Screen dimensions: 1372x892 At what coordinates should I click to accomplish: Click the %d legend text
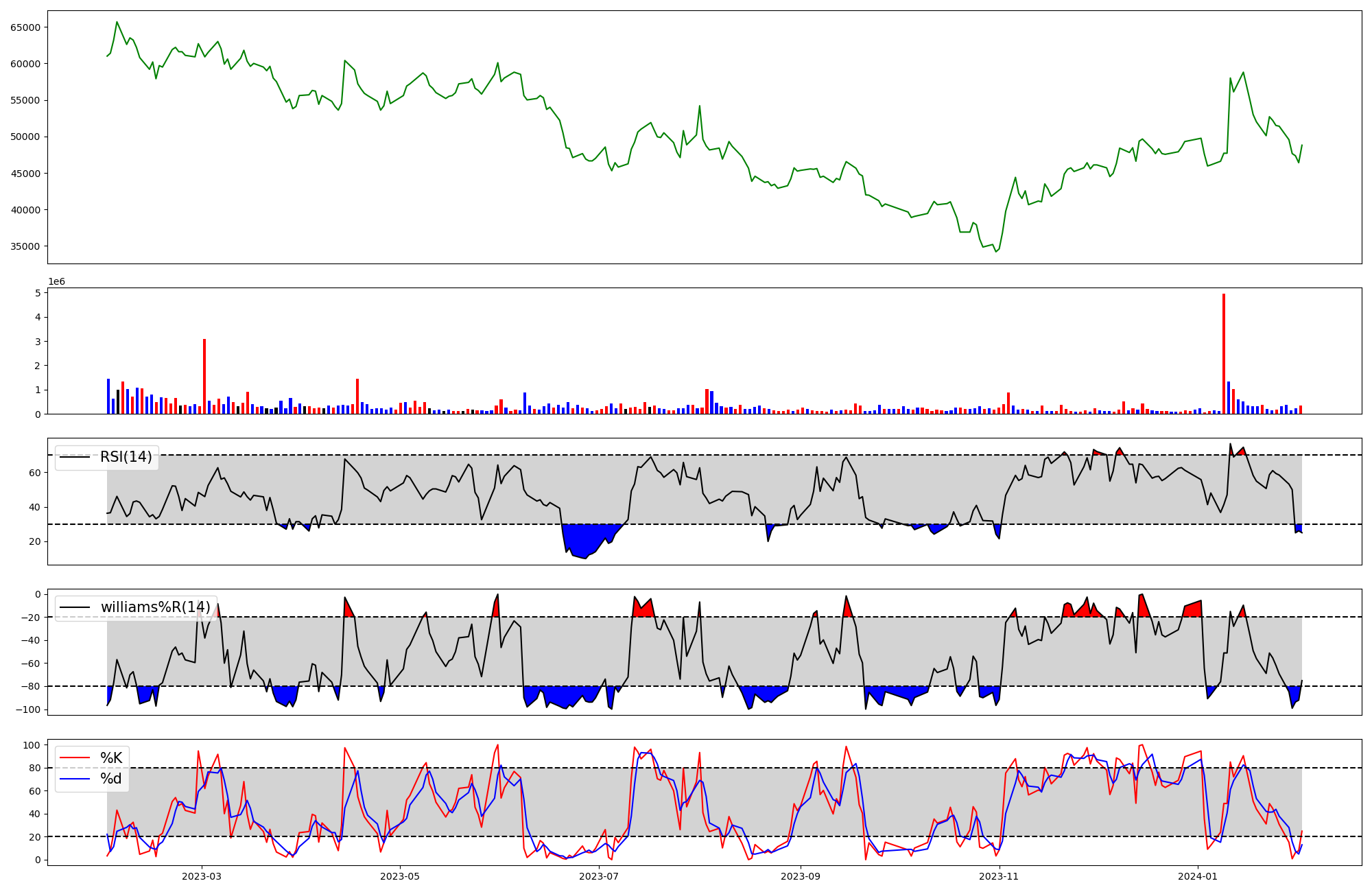(x=111, y=779)
